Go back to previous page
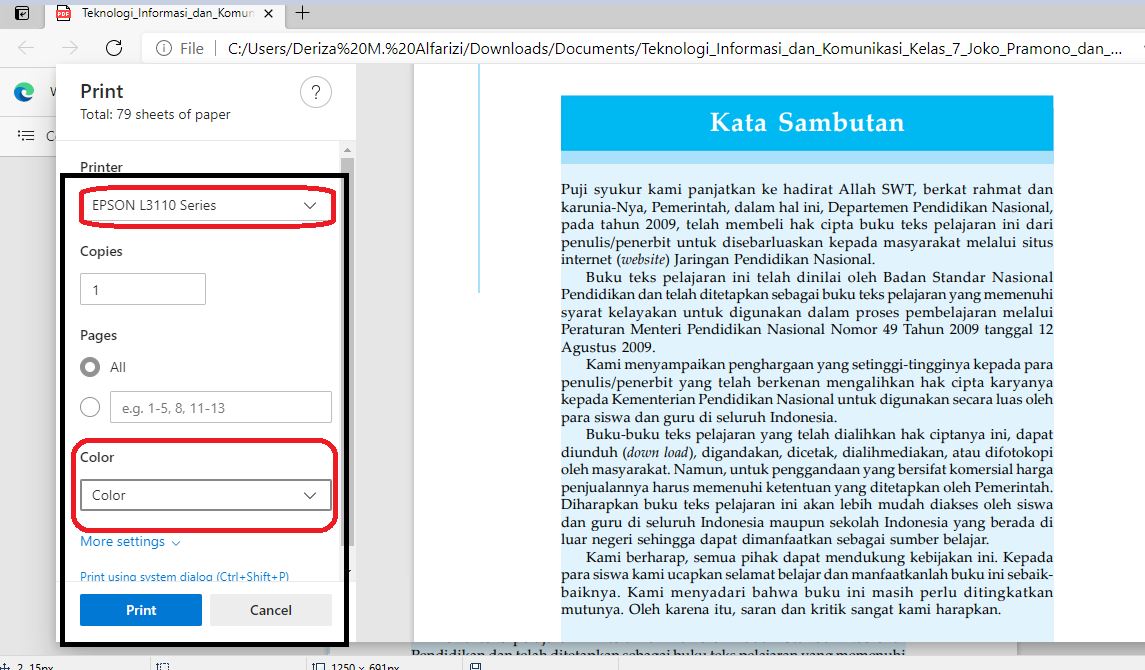The image size is (1145, 670). 26,48
